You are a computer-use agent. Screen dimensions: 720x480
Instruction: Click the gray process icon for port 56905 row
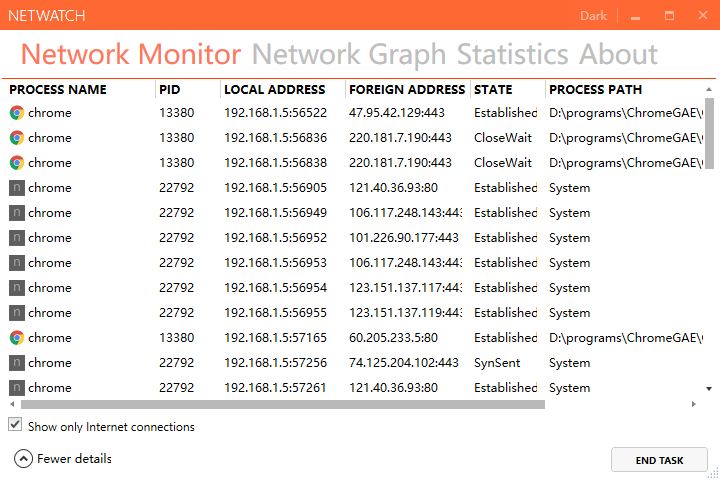click(x=17, y=187)
